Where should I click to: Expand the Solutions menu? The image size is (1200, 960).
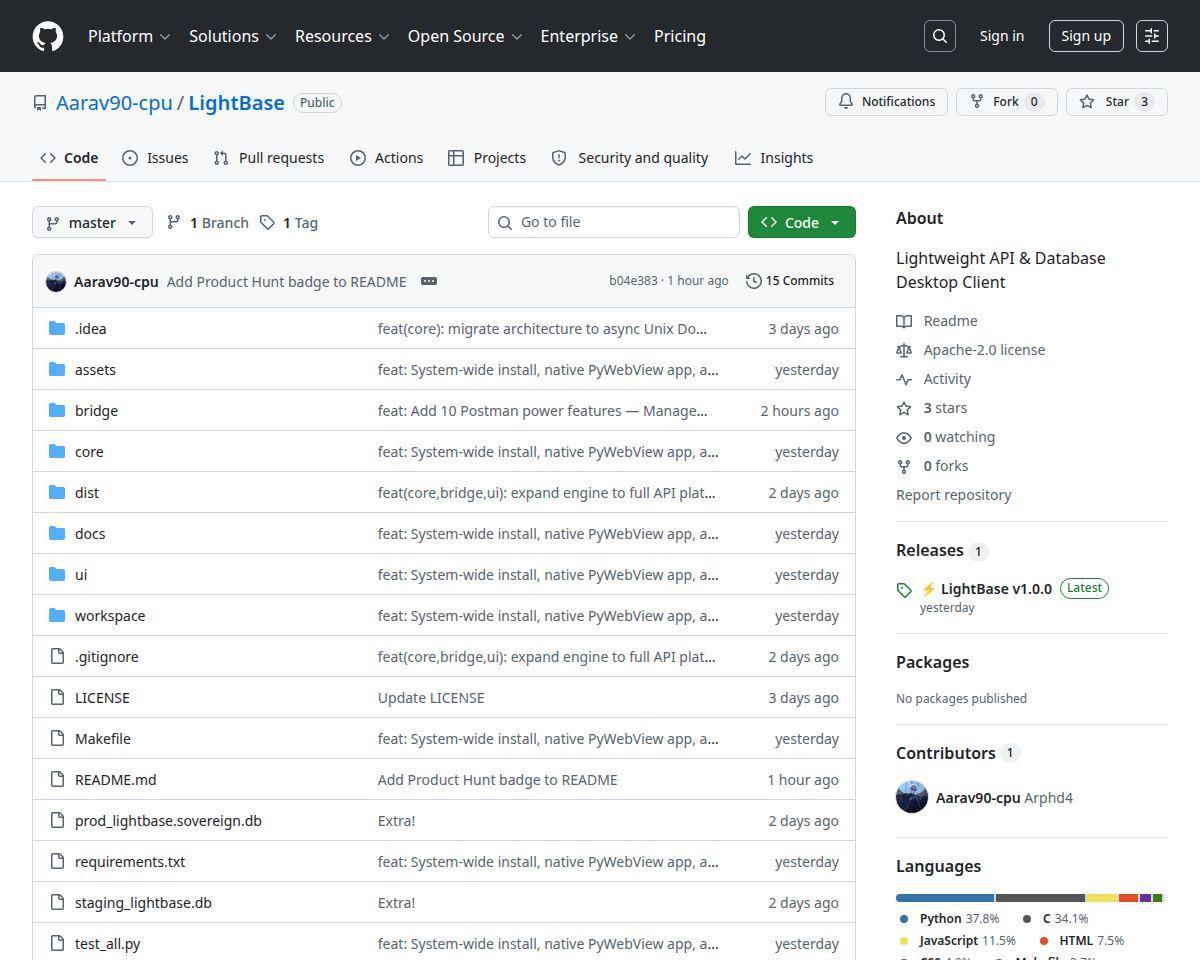coord(232,36)
